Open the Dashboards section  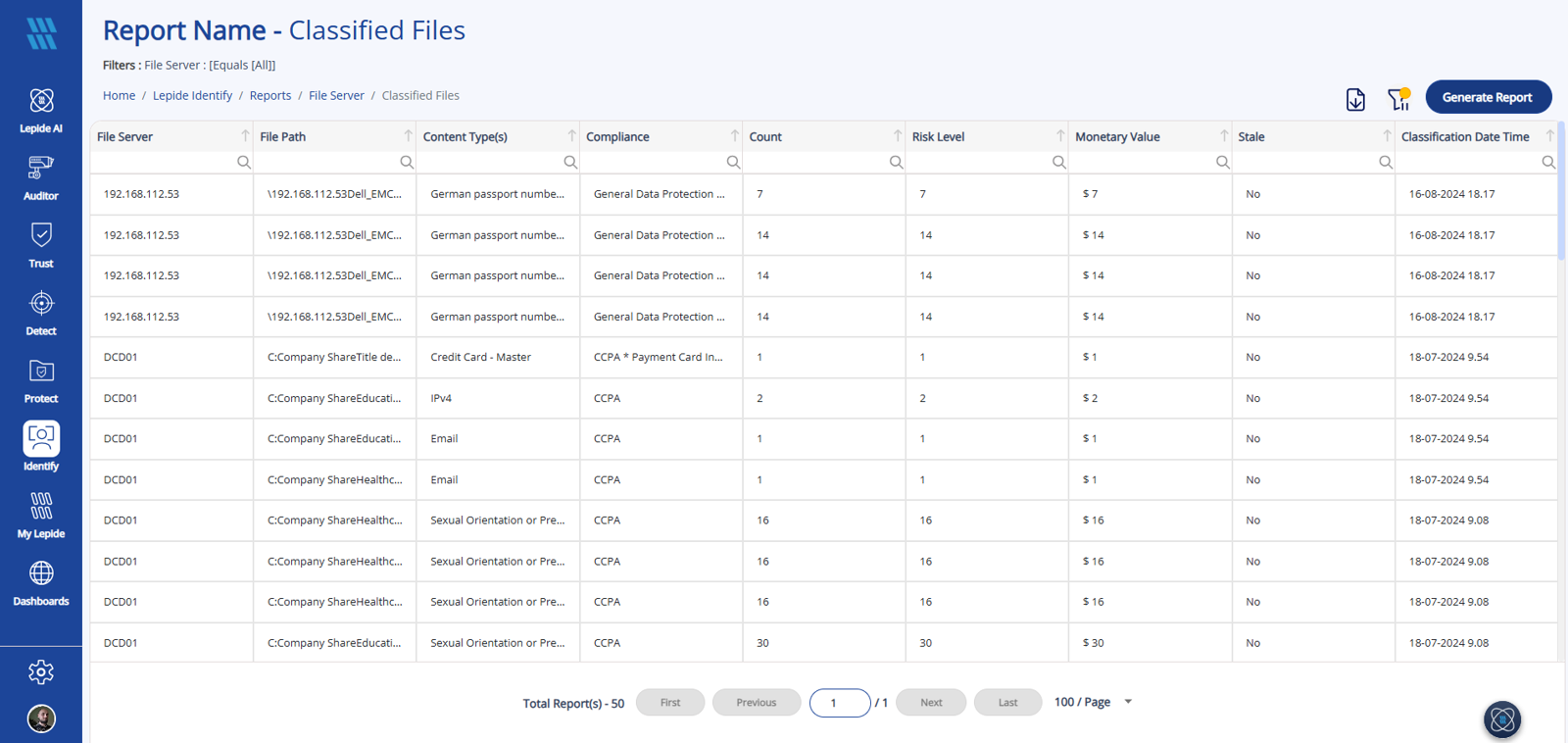[41, 583]
